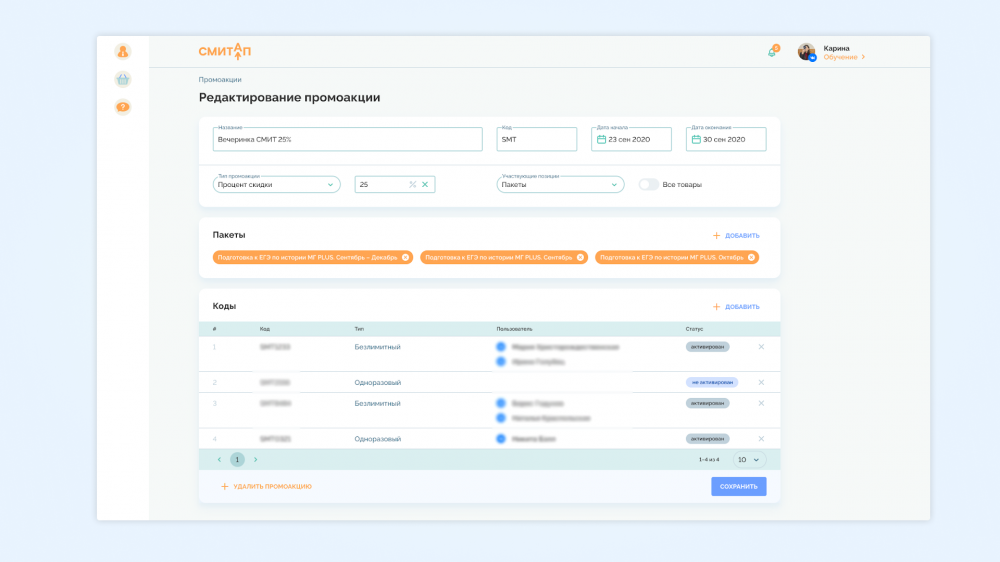Open the start date calendar icon
Screen dimensions: 1000x562
pyautogui.click(x=601, y=139)
